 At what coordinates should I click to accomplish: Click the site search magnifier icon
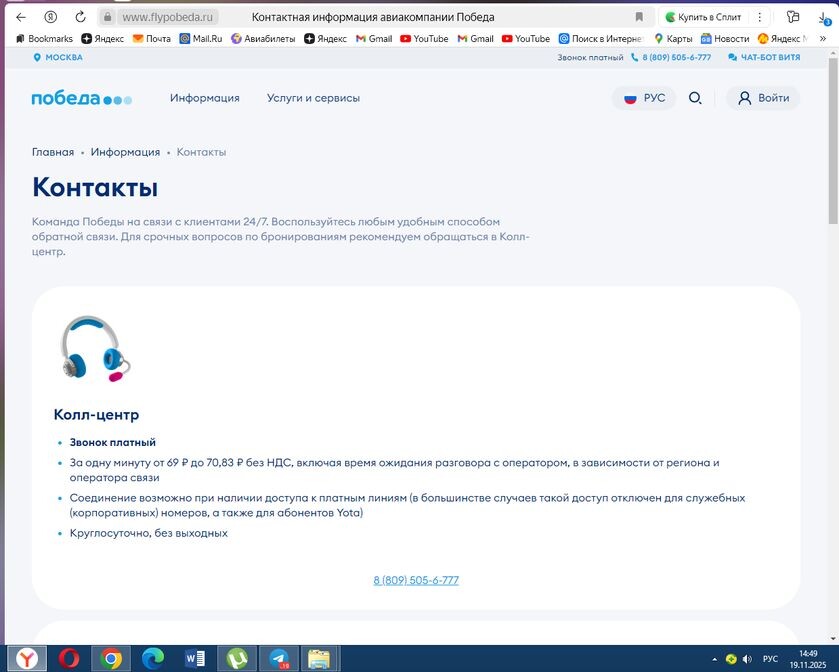tap(695, 98)
